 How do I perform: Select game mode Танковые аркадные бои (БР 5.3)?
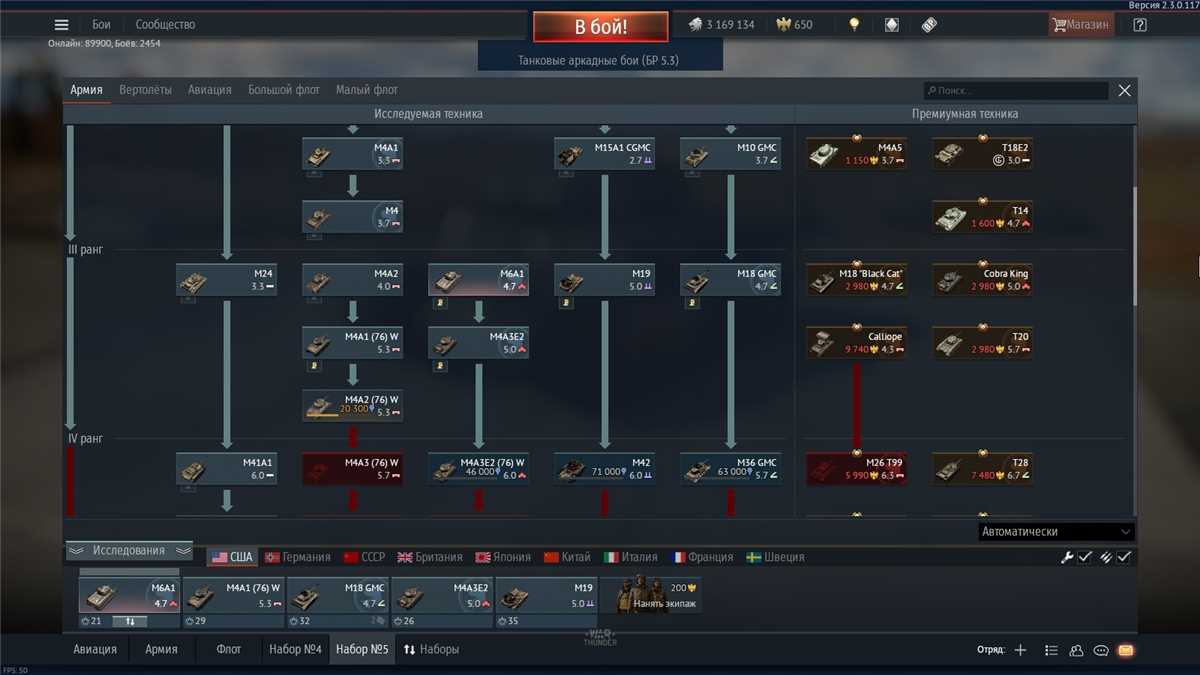pyautogui.click(x=598, y=60)
